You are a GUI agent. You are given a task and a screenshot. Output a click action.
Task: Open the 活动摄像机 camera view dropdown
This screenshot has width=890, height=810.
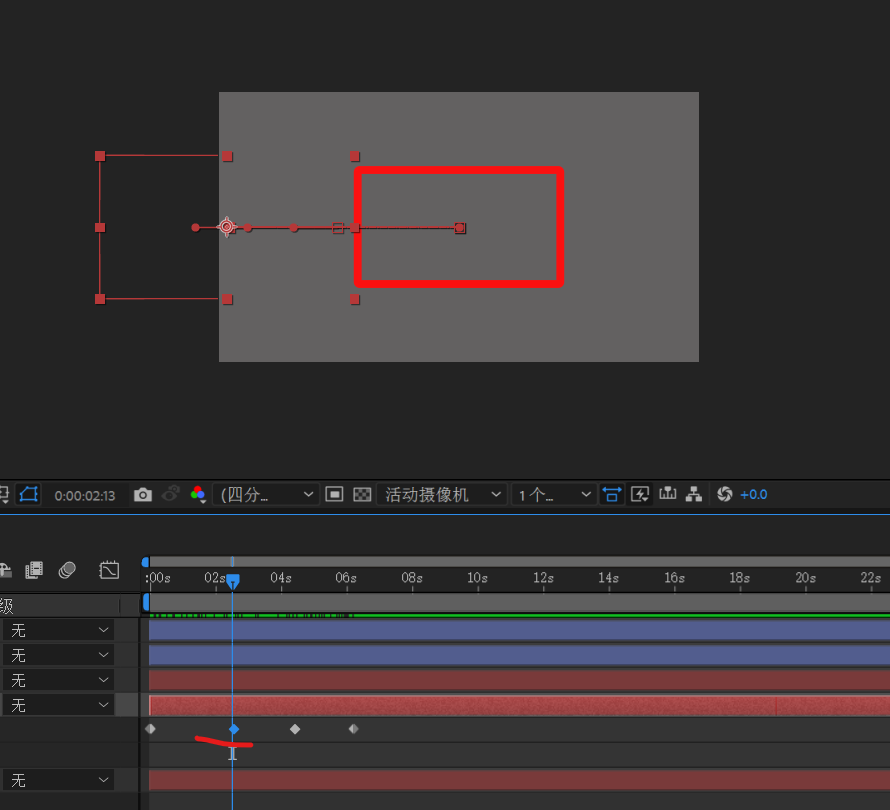443,494
